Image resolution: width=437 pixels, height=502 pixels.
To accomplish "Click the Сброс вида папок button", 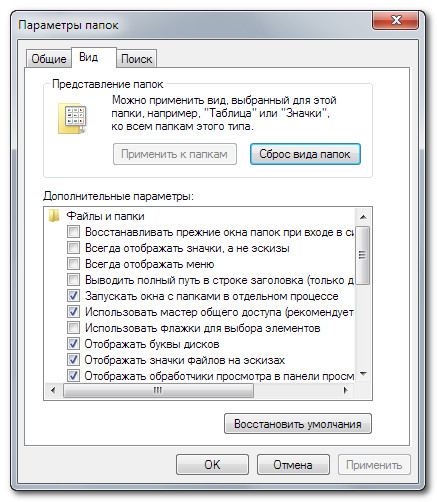I will tap(305, 154).
